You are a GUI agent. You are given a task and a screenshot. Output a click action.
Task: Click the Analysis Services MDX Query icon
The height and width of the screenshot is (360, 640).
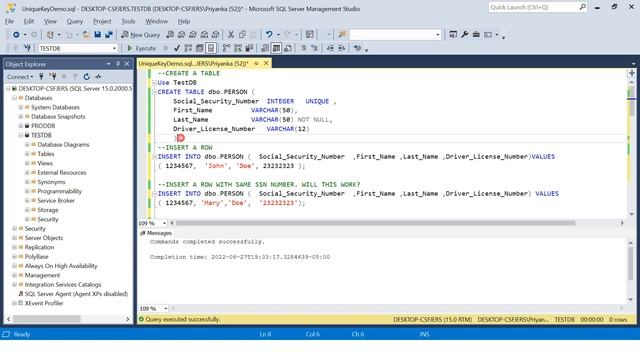click(x=181, y=35)
